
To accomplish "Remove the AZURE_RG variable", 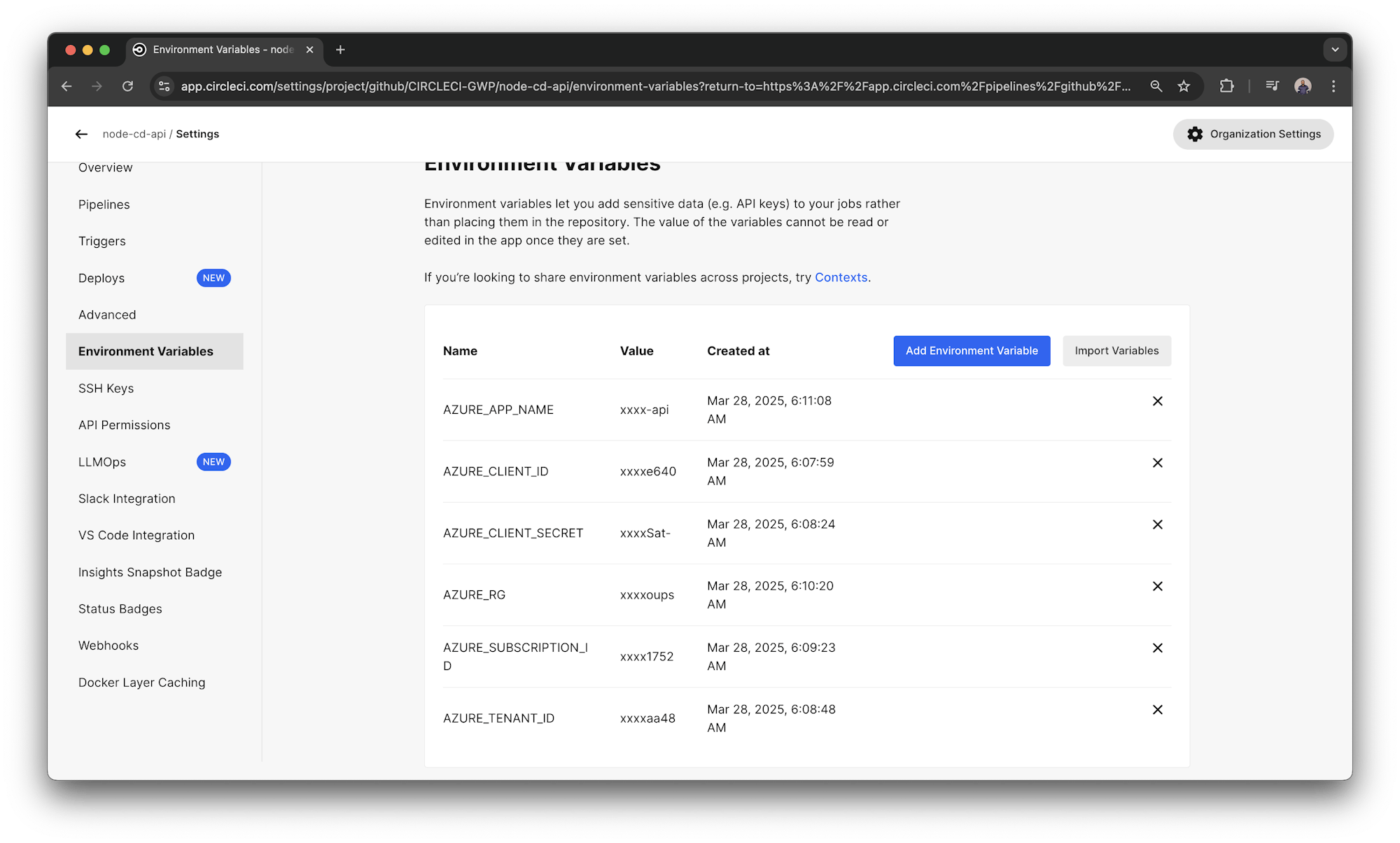I will click(x=1158, y=586).
